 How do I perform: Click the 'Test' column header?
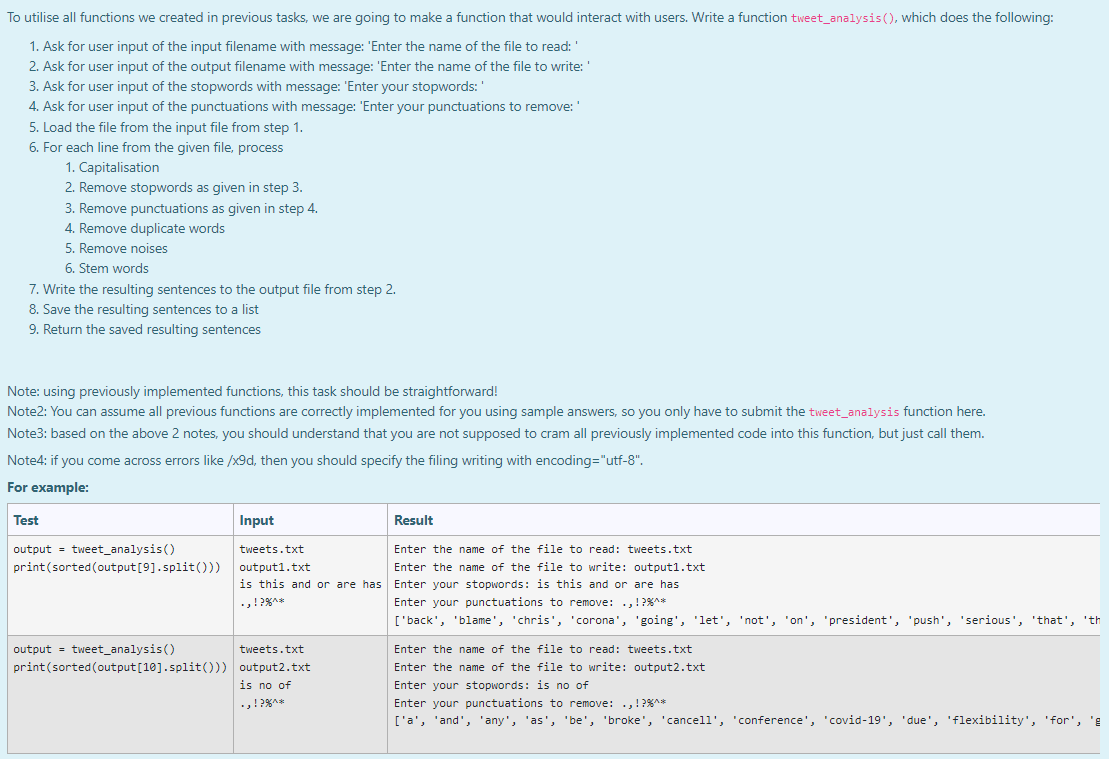tap(26, 520)
